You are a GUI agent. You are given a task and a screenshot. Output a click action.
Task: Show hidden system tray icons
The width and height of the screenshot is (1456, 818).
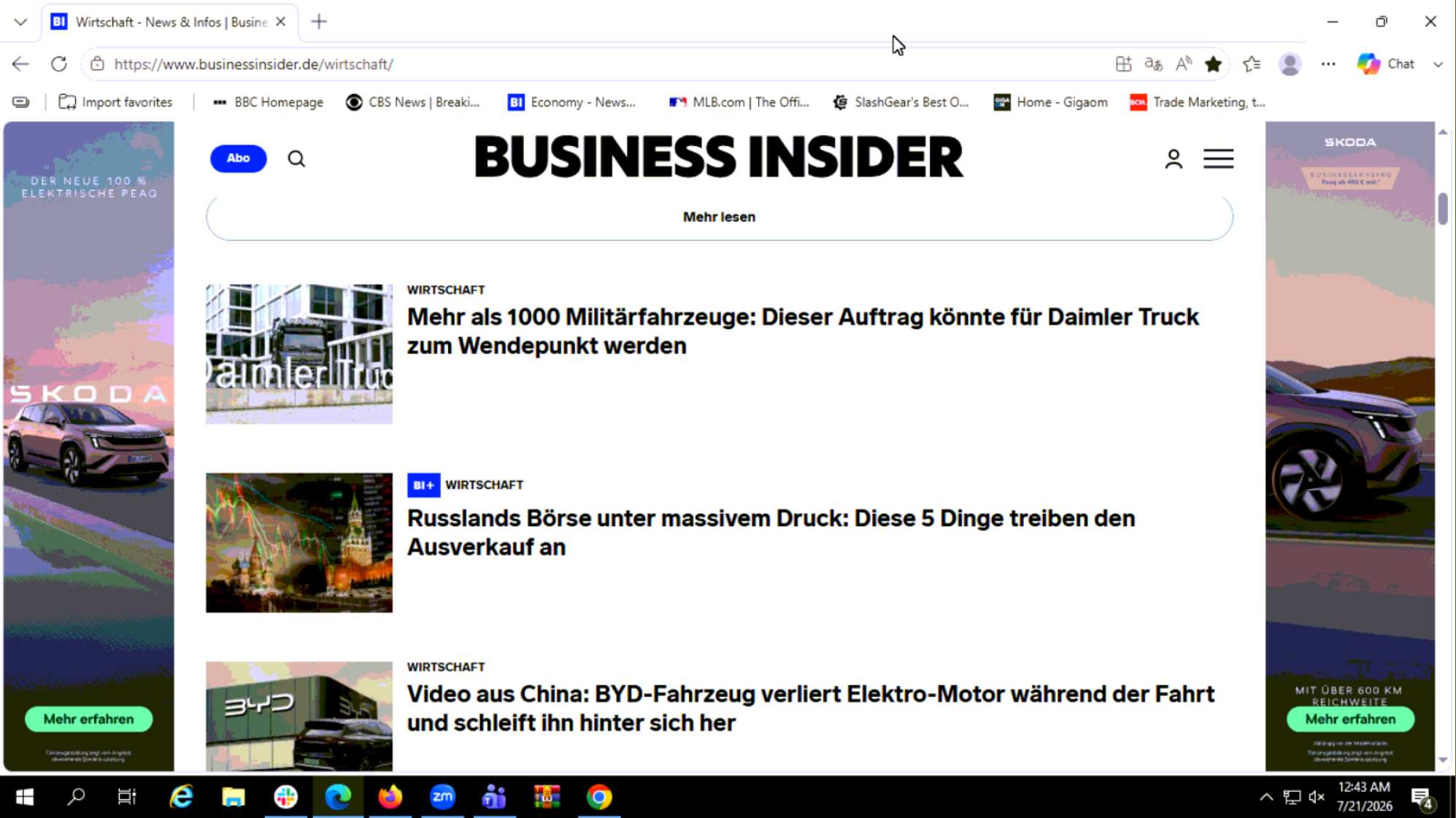coord(1266,797)
